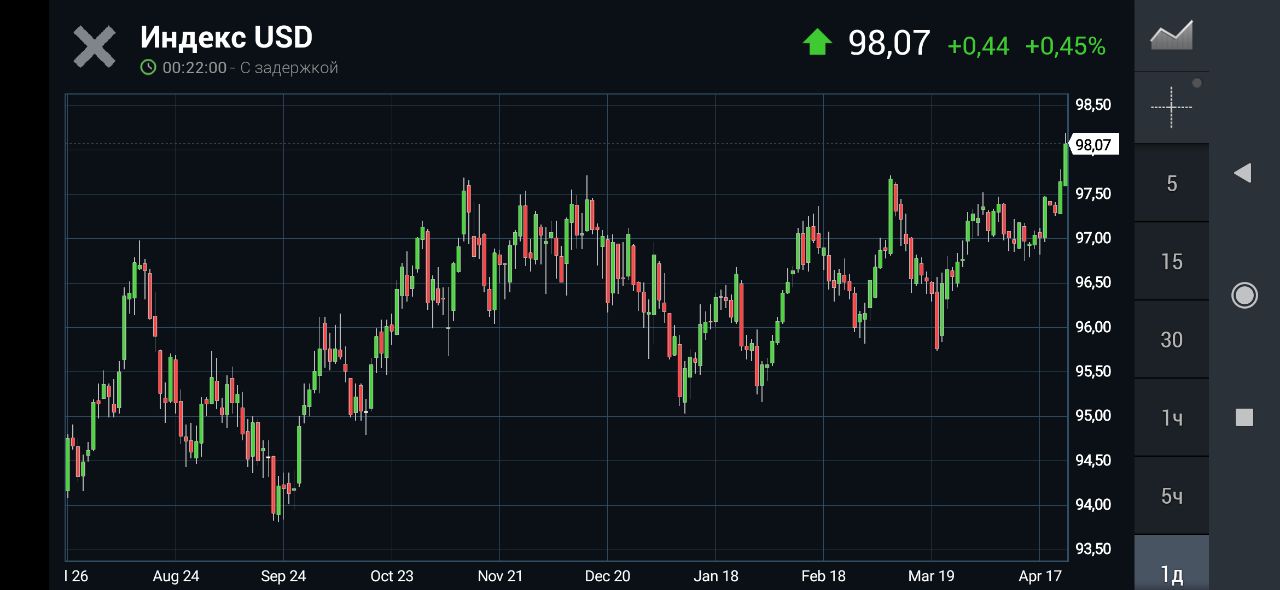The width and height of the screenshot is (1280, 590).
Task: Tap the current price 98,07 in header
Action: click(889, 43)
